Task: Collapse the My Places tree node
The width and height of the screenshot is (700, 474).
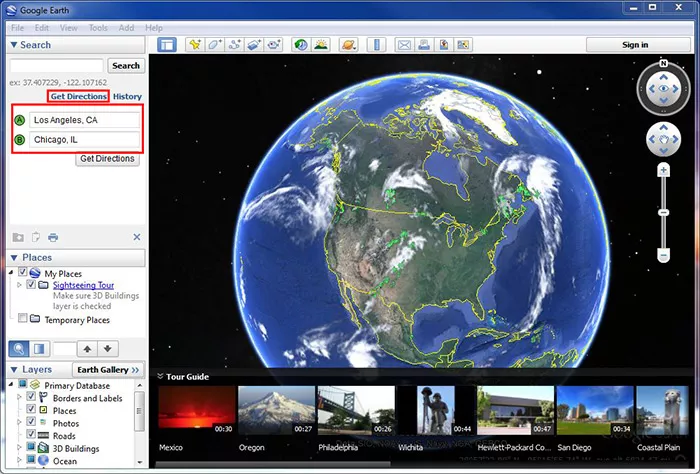Action: (x=11, y=272)
